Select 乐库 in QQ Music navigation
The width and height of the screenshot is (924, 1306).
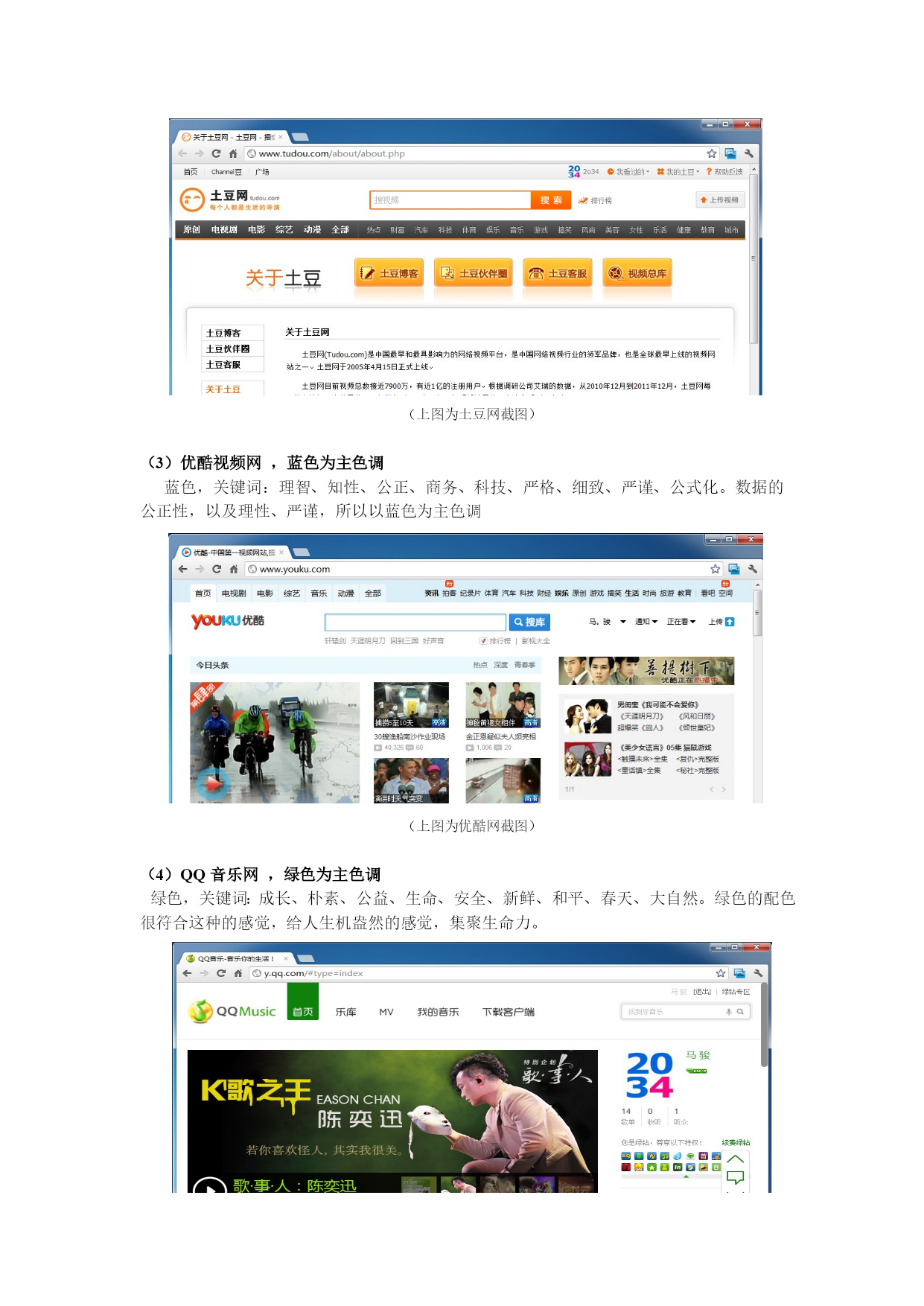click(345, 1012)
